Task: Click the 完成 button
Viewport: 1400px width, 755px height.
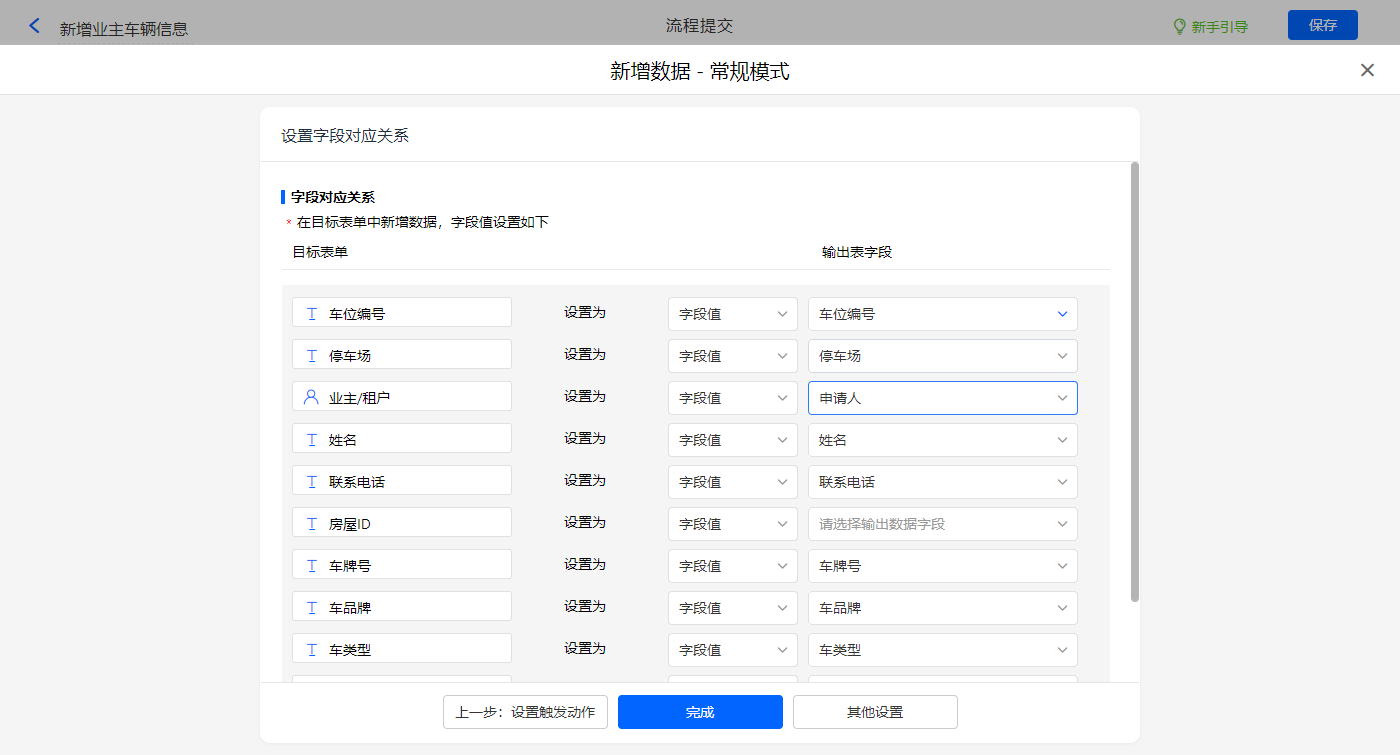Action: click(x=700, y=712)
